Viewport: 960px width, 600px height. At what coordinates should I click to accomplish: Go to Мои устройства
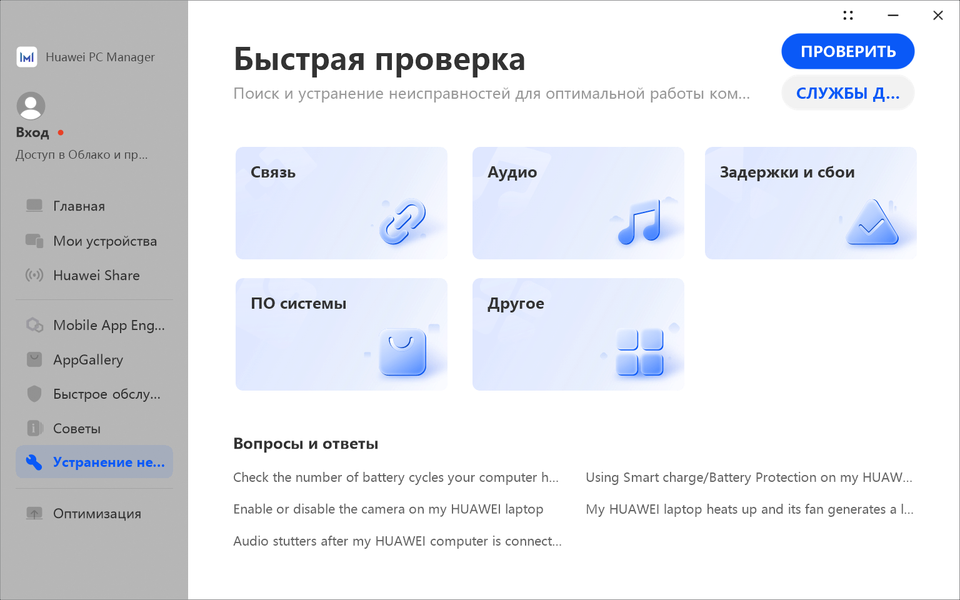point(94,241)
